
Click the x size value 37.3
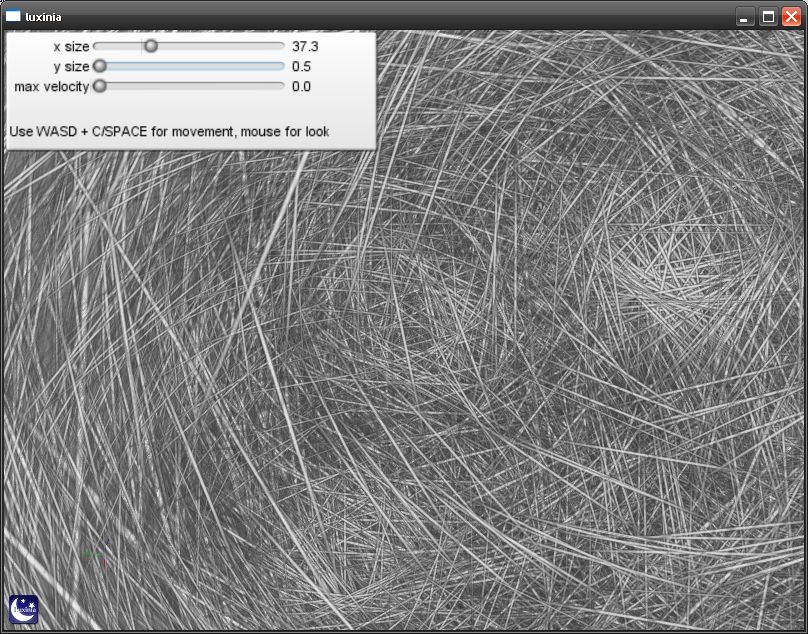pyautogui.click(x=304, y=46)
